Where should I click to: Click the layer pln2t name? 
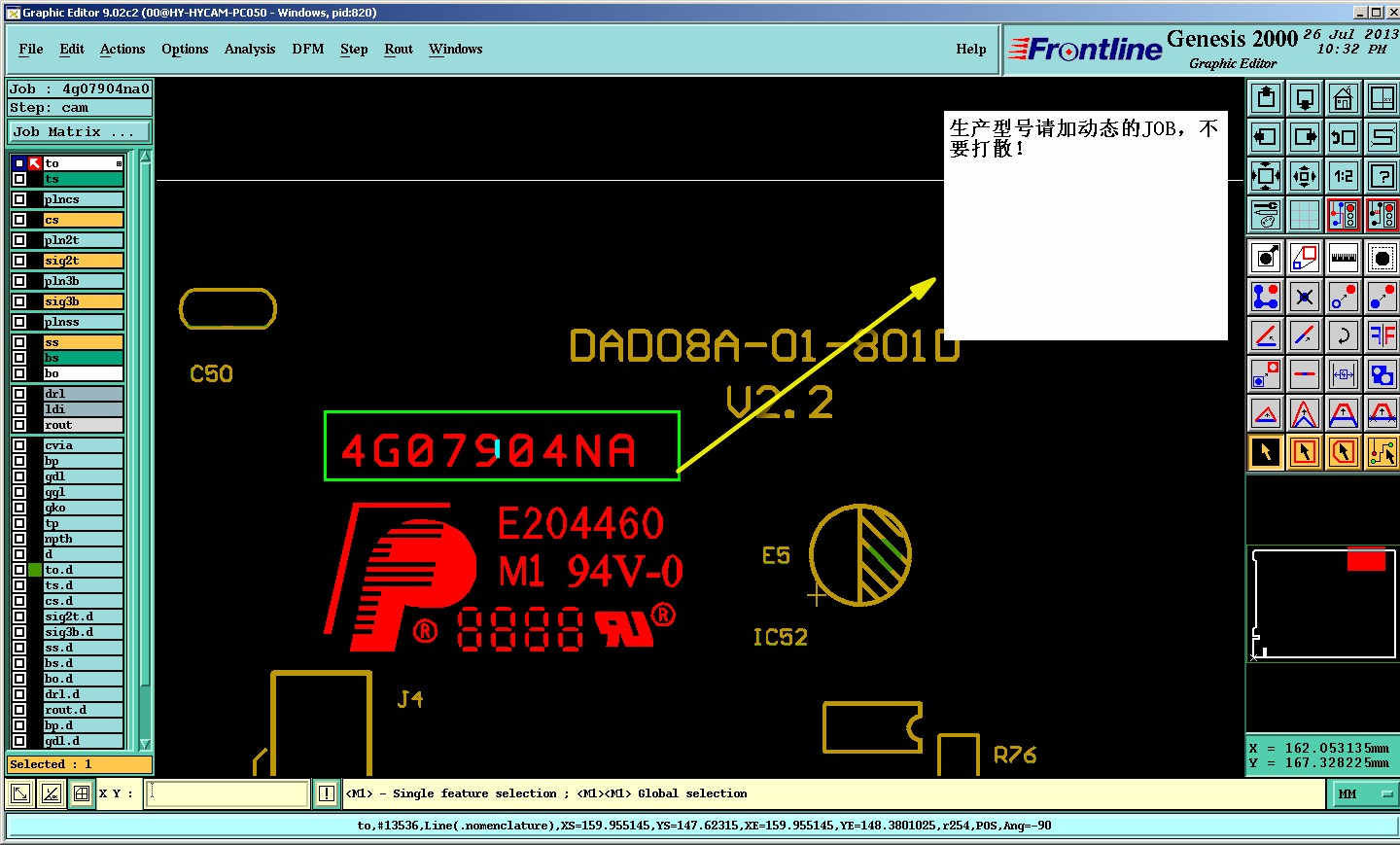pos(84,240)
